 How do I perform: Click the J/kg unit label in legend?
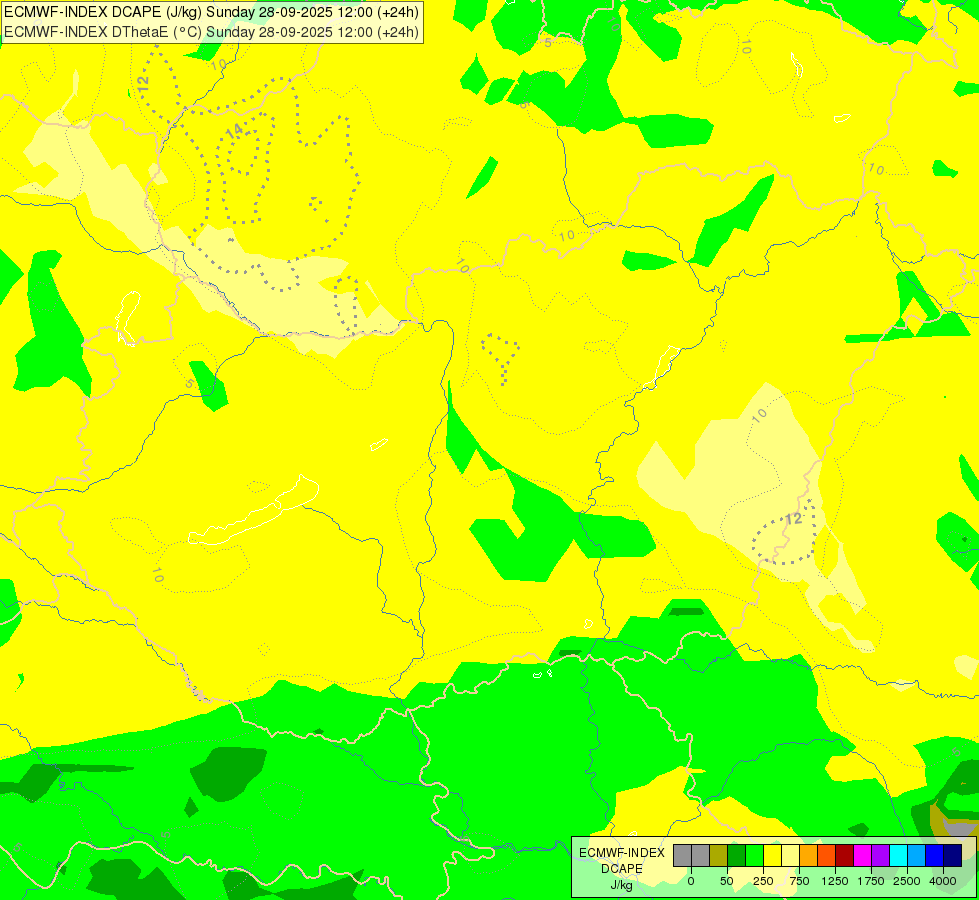[x=622, y=885]
